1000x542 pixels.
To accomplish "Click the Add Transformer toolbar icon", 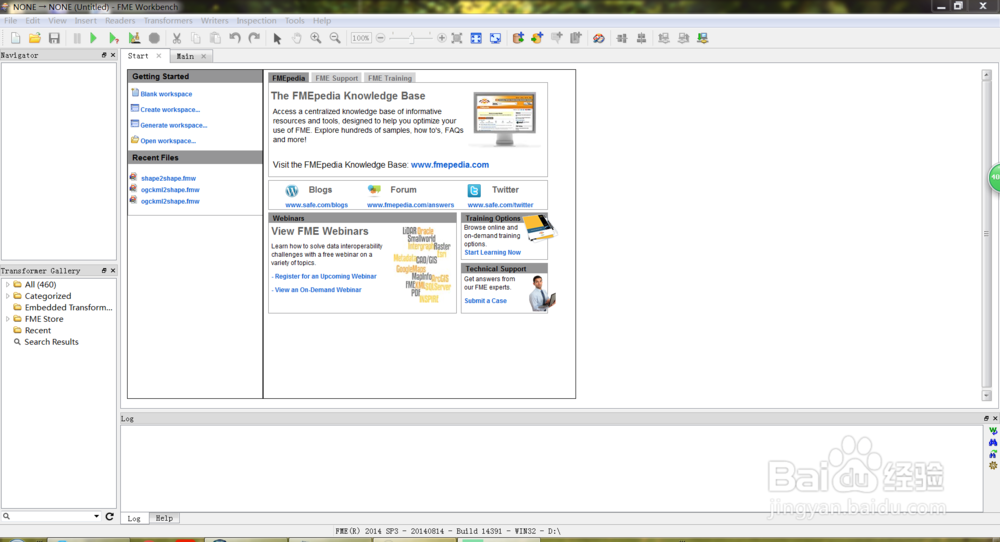I will [x=556, y=38].
